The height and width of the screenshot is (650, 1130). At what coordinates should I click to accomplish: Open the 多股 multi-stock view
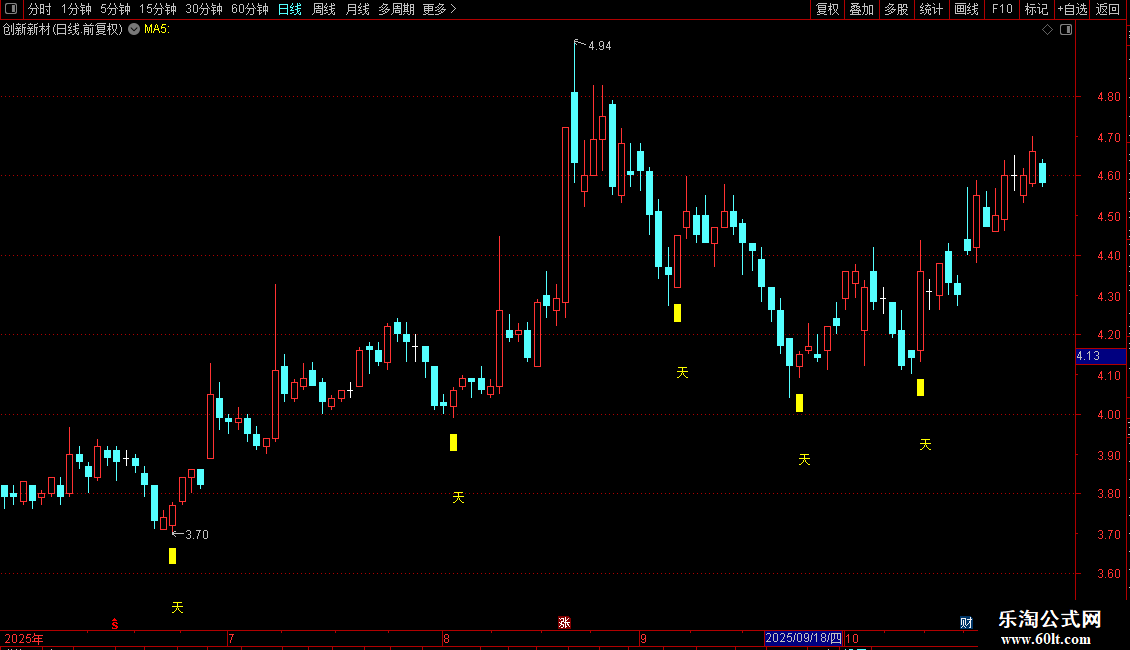point(896,9)
